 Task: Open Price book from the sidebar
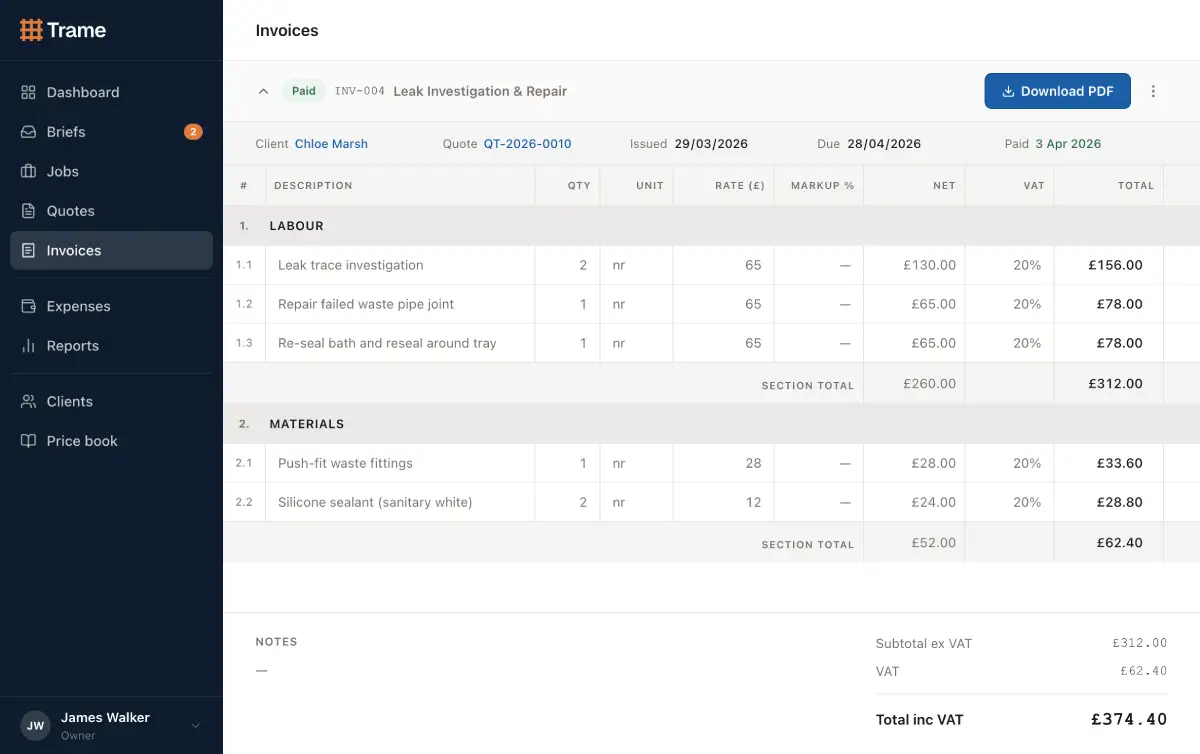(x=111, y=441)
